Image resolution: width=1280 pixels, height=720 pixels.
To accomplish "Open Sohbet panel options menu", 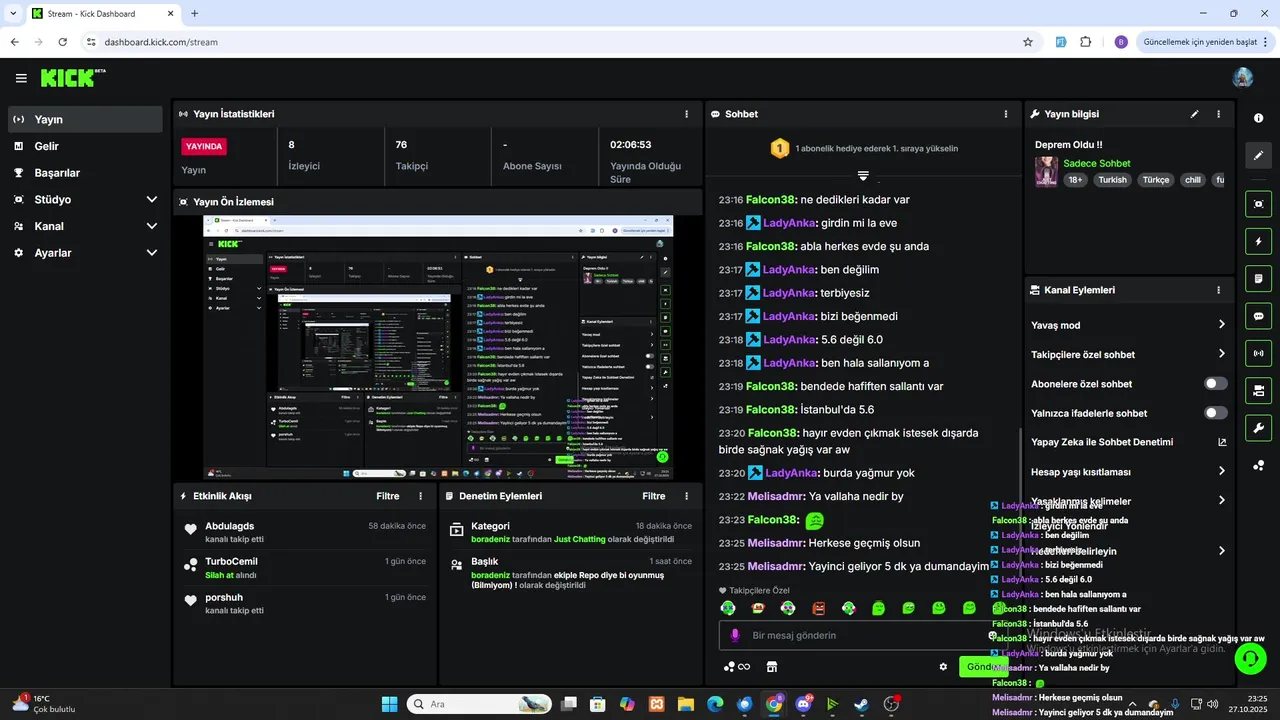I will [x=1005, y=114].
